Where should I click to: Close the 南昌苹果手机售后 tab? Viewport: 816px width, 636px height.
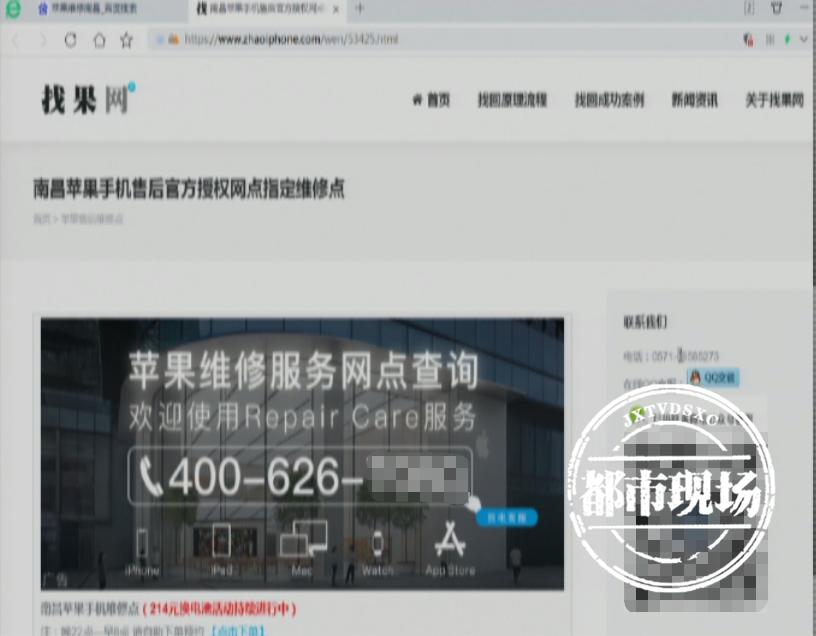click(x=336, y=9)
